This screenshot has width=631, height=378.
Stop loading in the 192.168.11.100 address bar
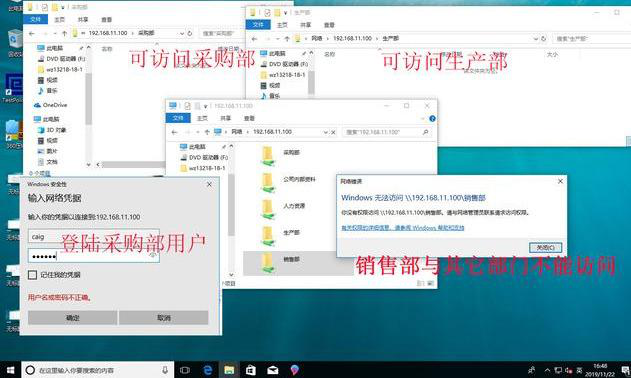[333, 132]
